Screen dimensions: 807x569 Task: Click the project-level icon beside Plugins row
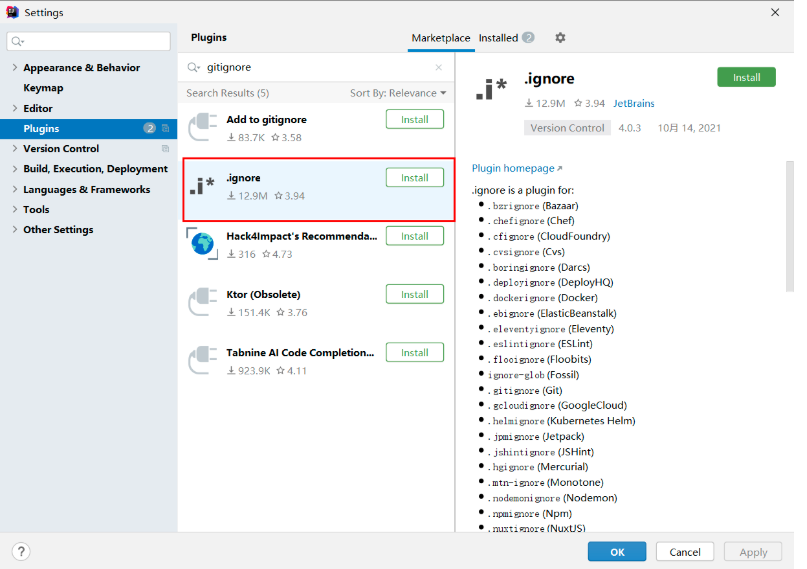[165, 128]
